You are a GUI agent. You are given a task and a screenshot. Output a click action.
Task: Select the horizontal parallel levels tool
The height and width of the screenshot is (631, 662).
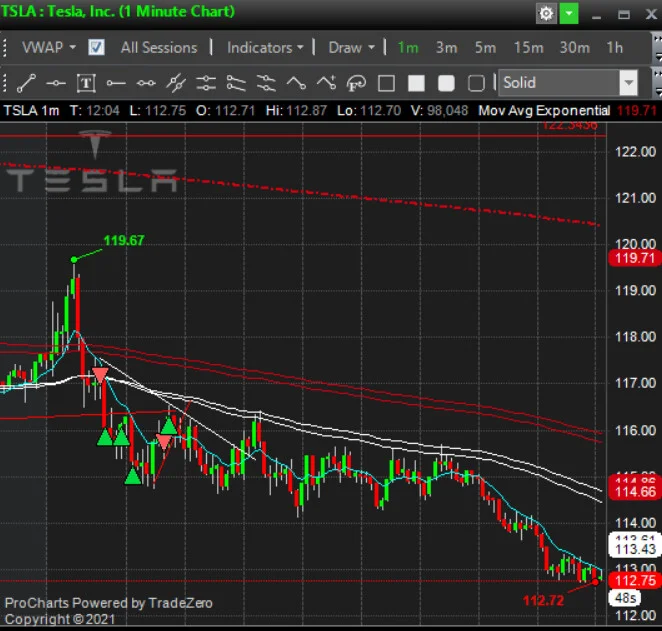pyautogui.click(x=206, y=83)
